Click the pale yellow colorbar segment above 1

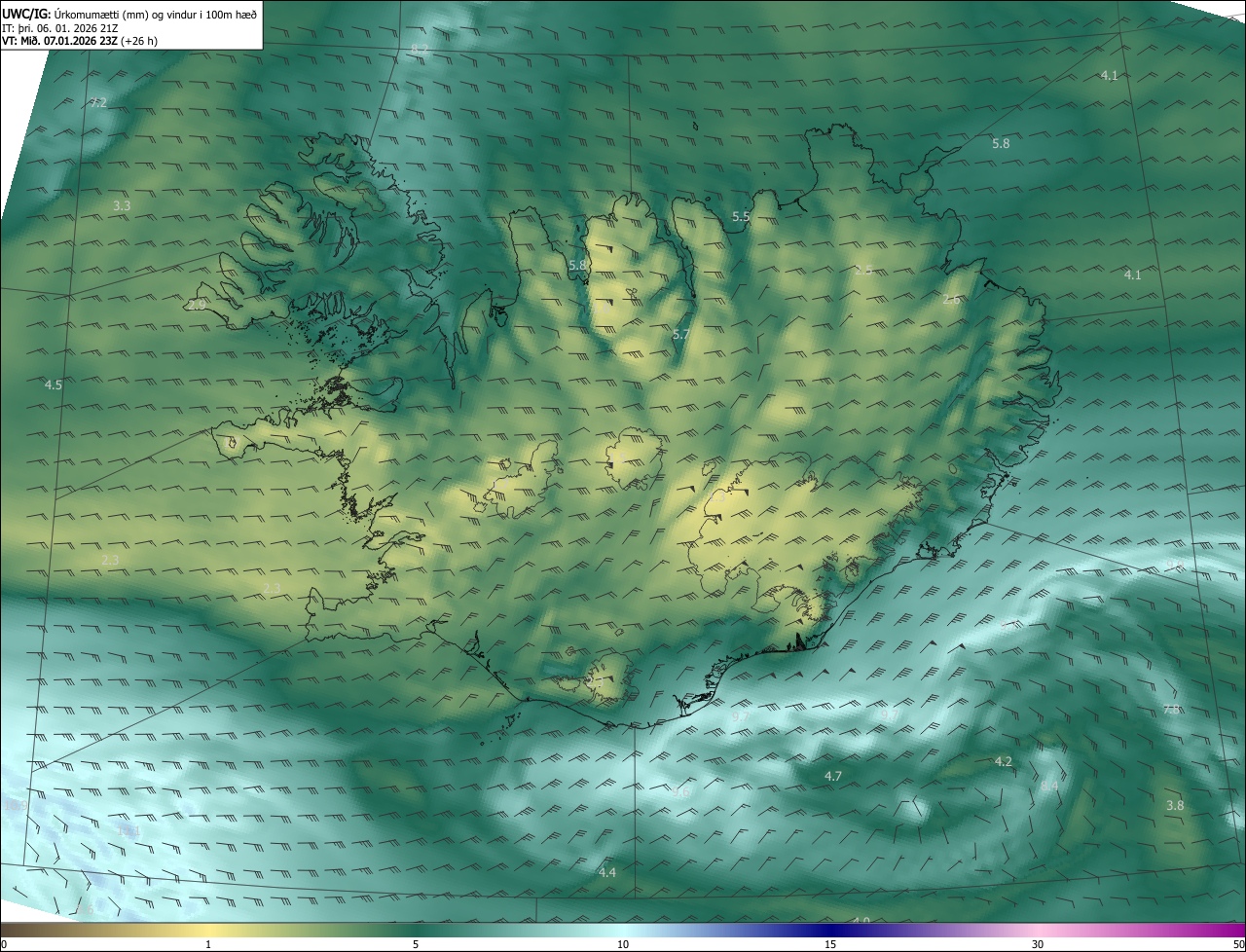[208, 930]
